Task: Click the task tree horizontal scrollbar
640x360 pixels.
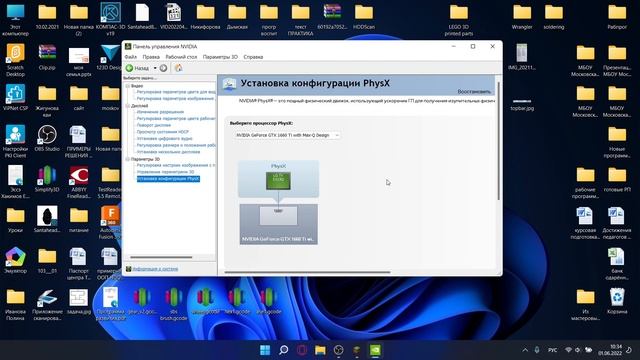Action: pos(161,258)
